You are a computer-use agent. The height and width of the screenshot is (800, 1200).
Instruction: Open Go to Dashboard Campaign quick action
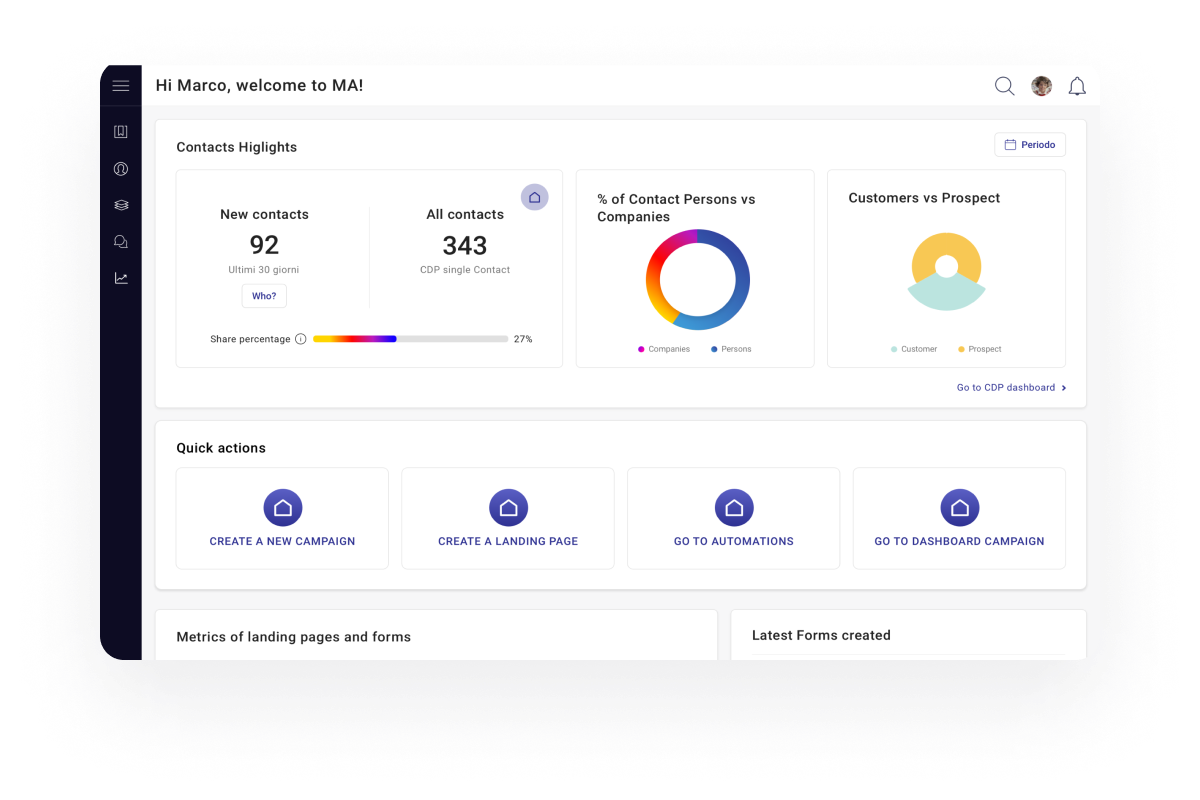[959, 519]
